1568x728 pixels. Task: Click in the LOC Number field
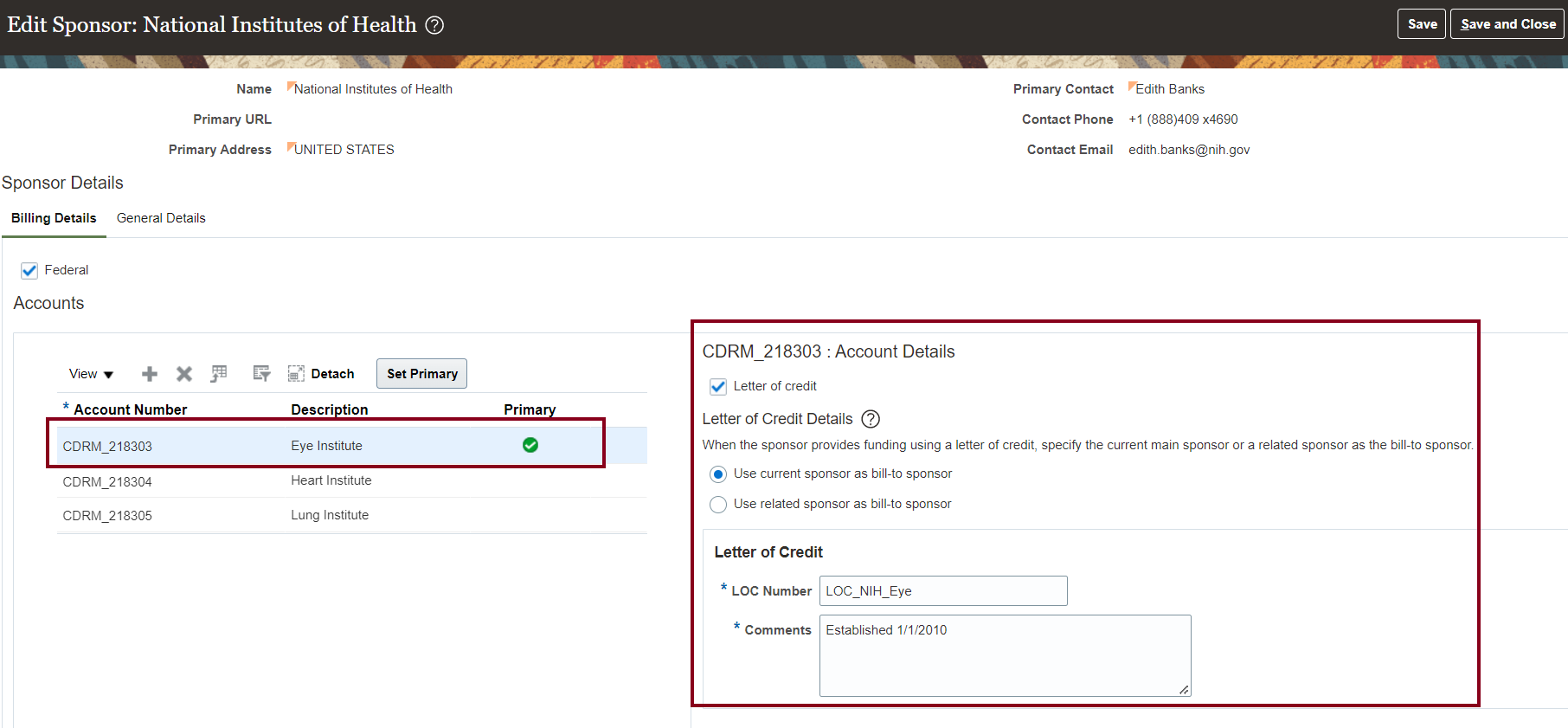[x=943, y=591]
